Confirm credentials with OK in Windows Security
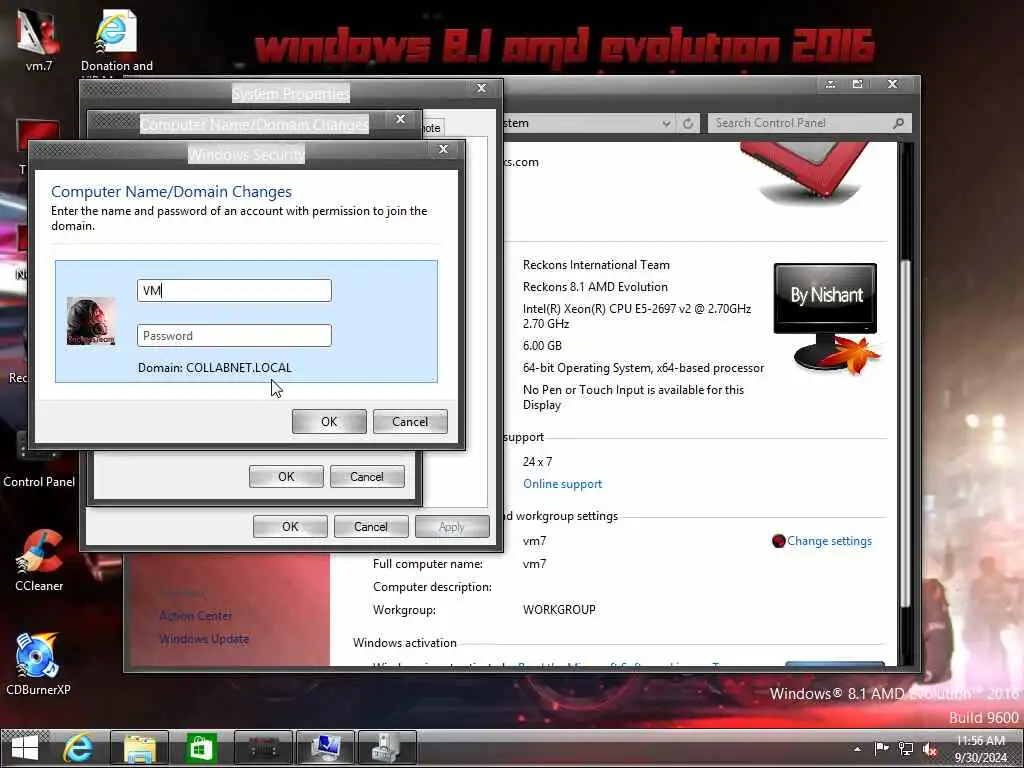The width and height of the screenshot is (1024, 768). [329, 422]
